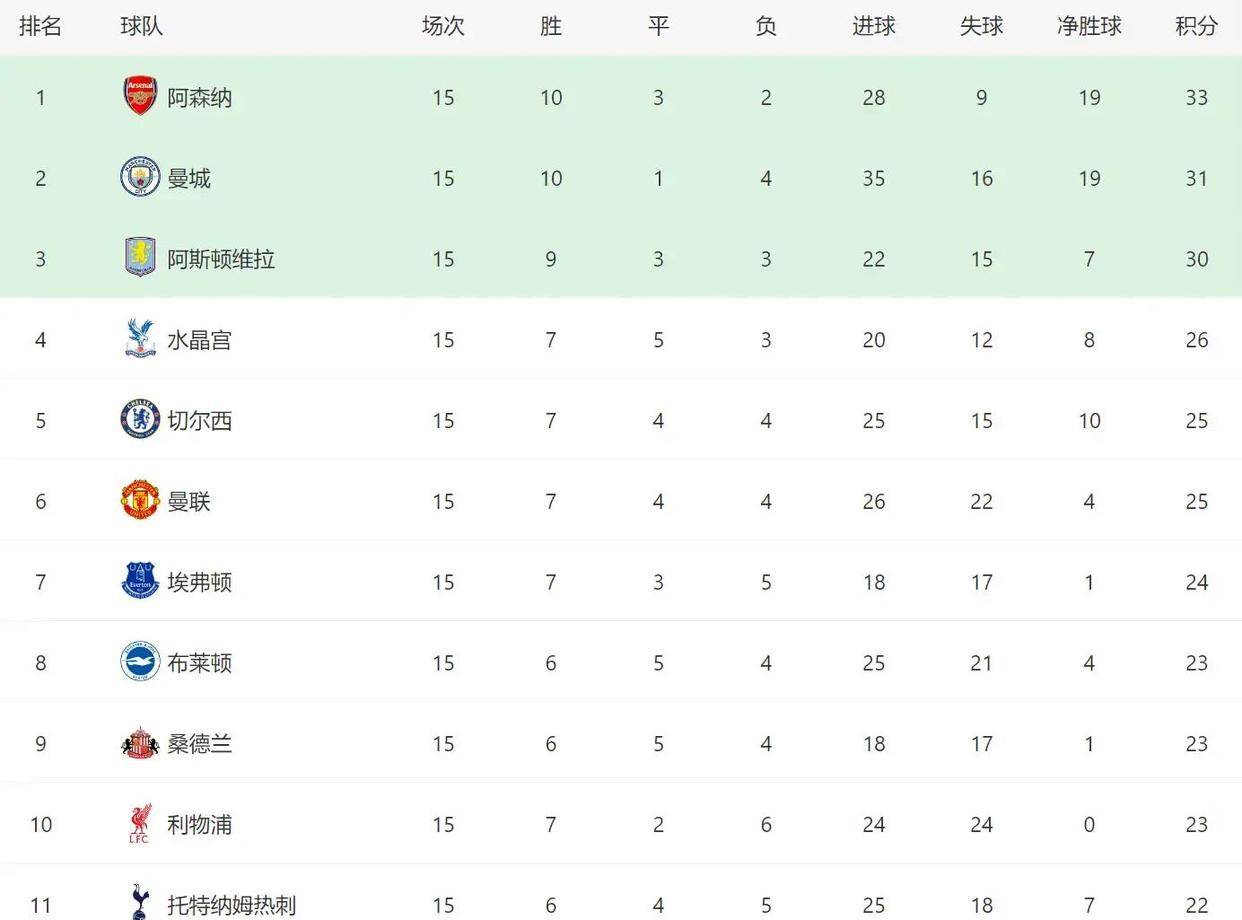This screenshot has height=920, width=1242.
Task: Click the Manchester United crest icon
Action: pos(140,501)
